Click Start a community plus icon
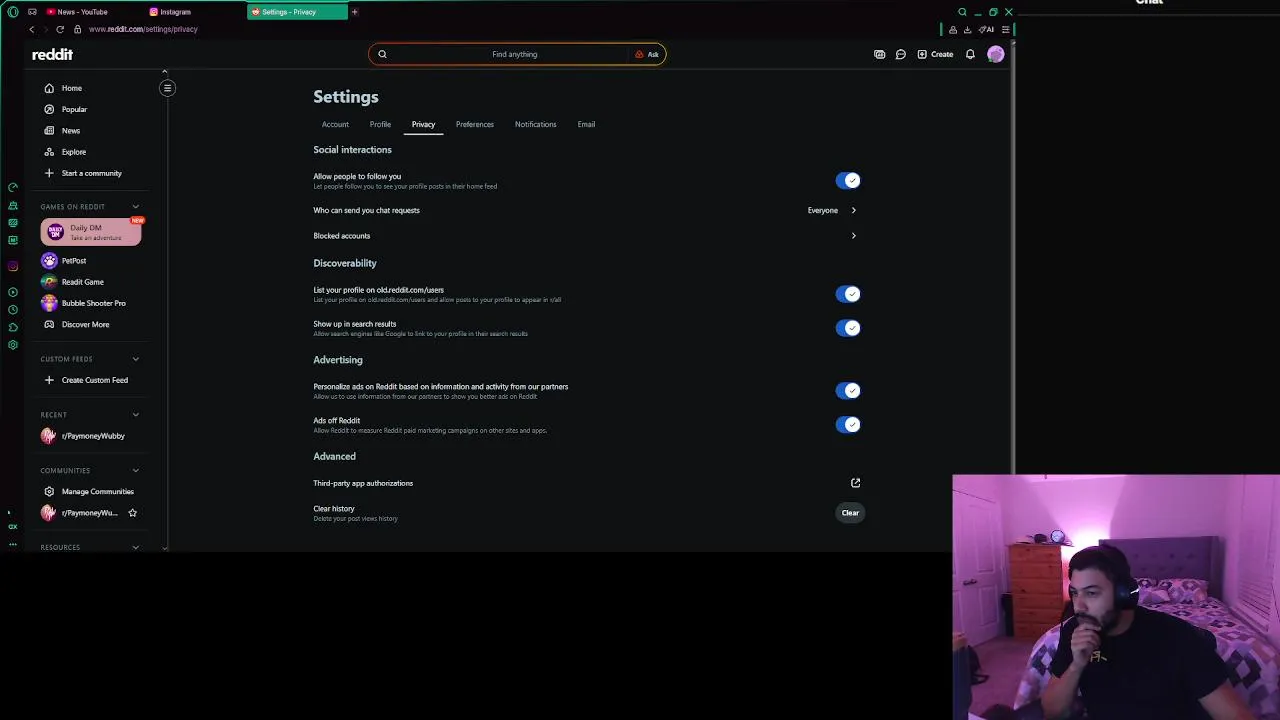This screenshot has height=720, width=1280. [x=49, y=173]
